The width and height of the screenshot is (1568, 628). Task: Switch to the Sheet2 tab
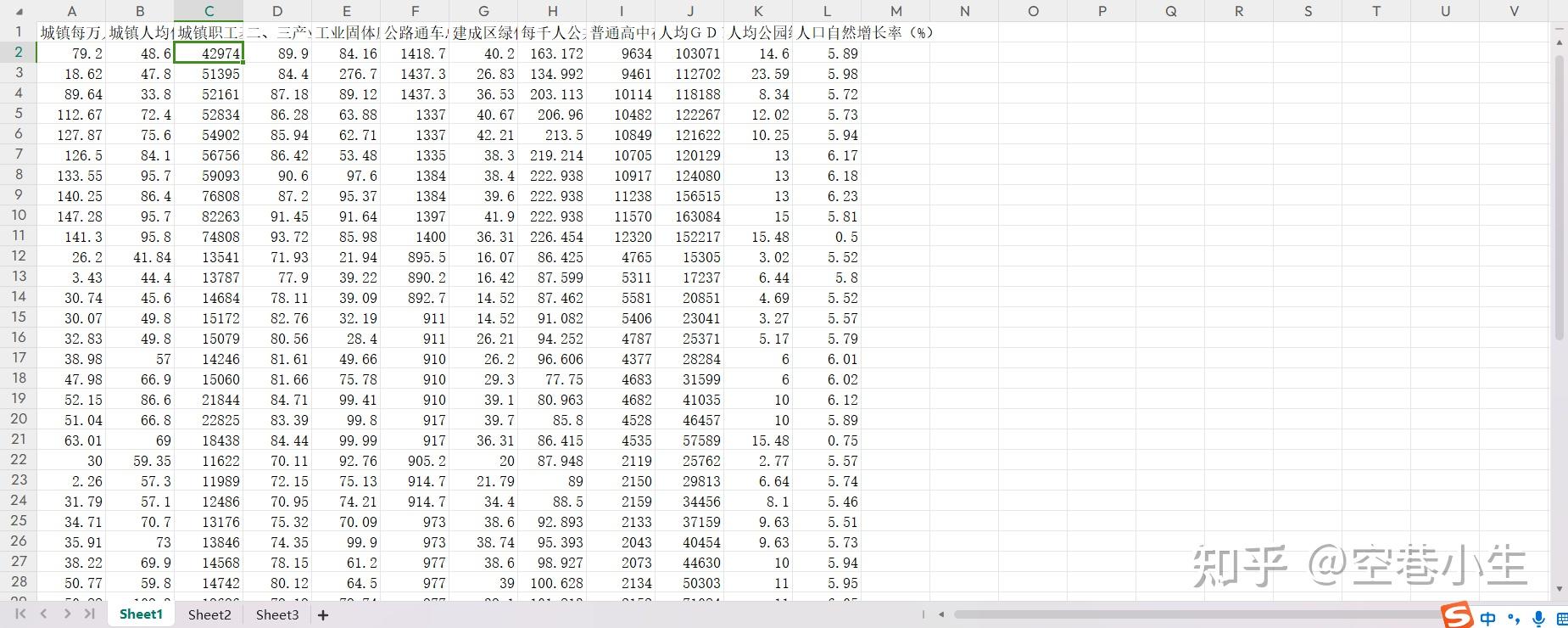pos(209,614)
